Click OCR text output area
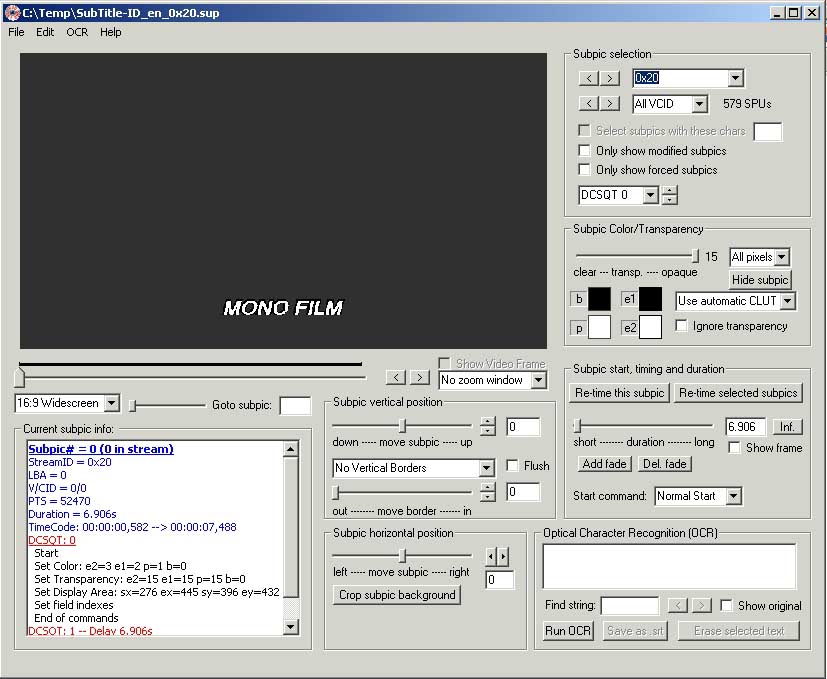 point(669,566)
